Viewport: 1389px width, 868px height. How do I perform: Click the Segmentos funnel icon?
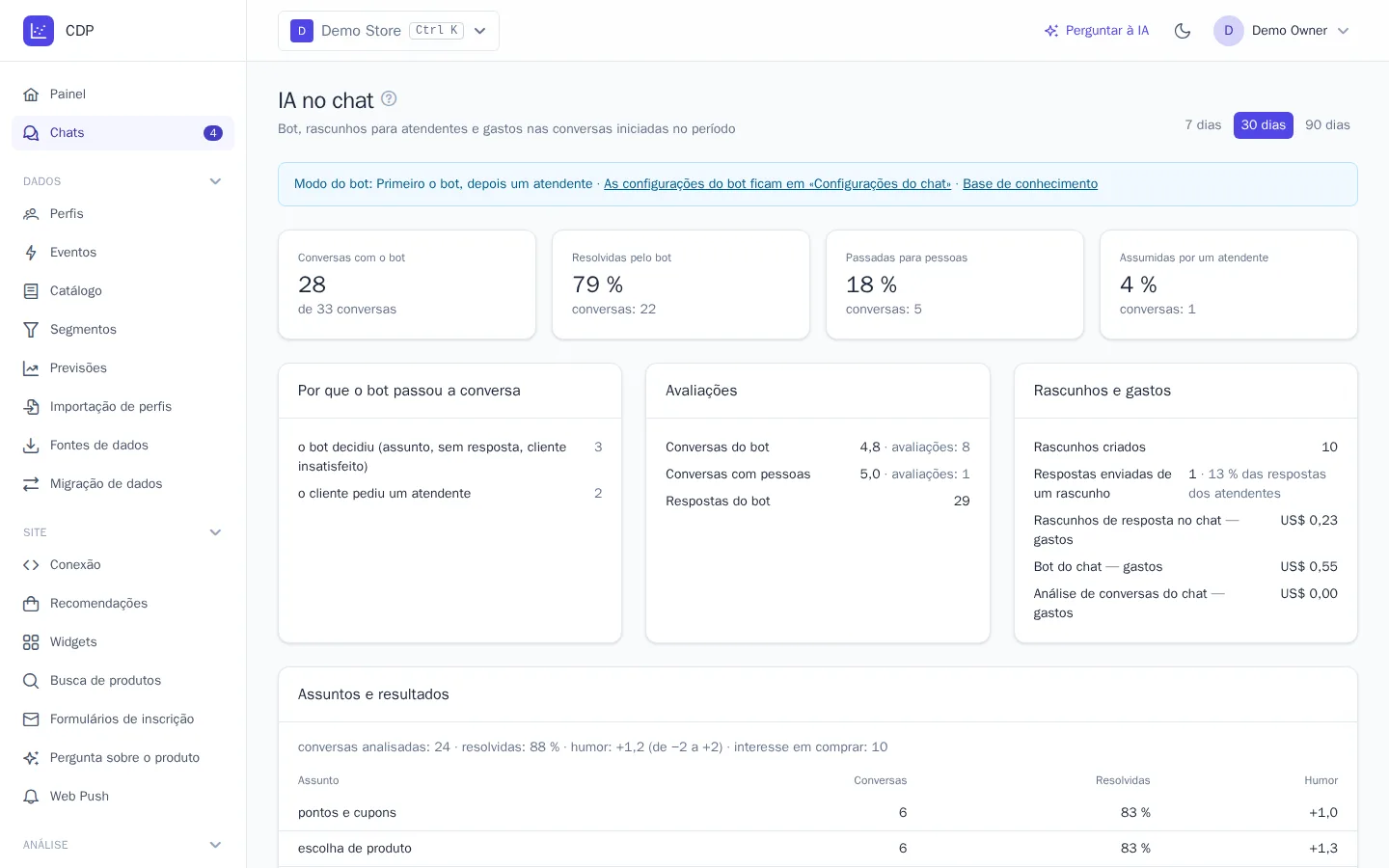coord(31,330)
